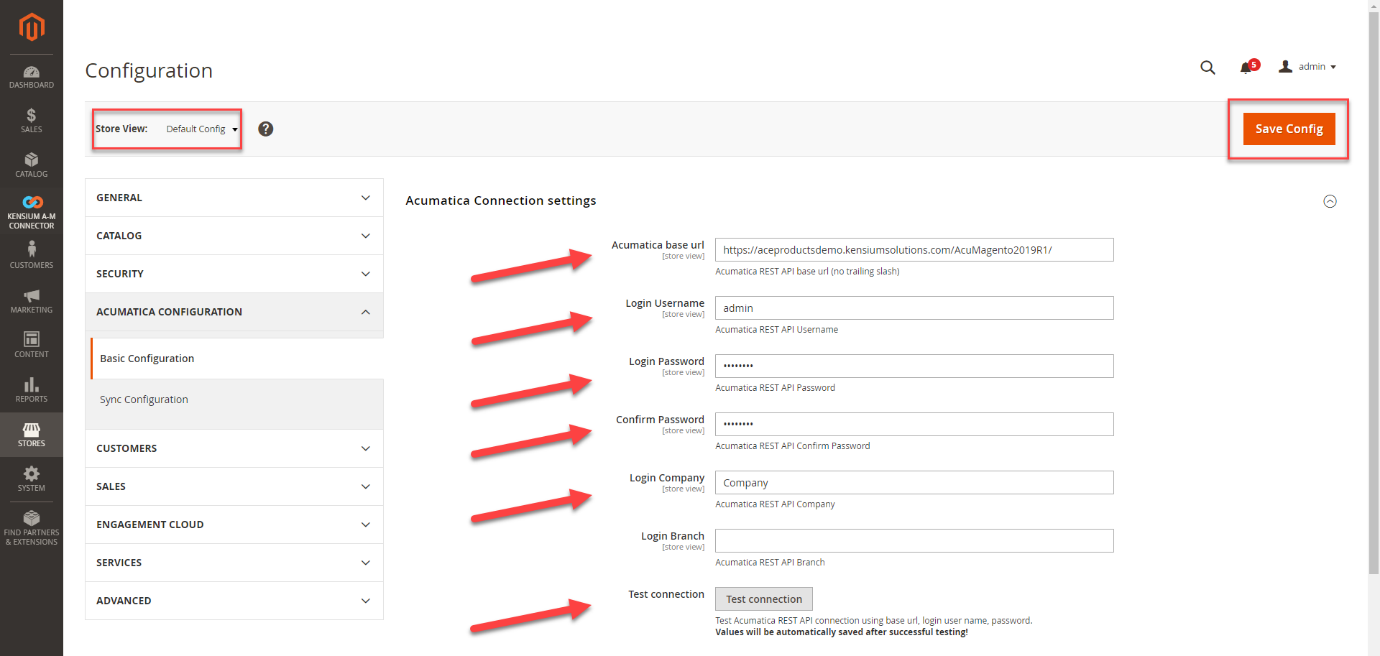Expand the Advanced config section
The image size is (1380, 656).
pyautogui.click(x=234, y=601)
